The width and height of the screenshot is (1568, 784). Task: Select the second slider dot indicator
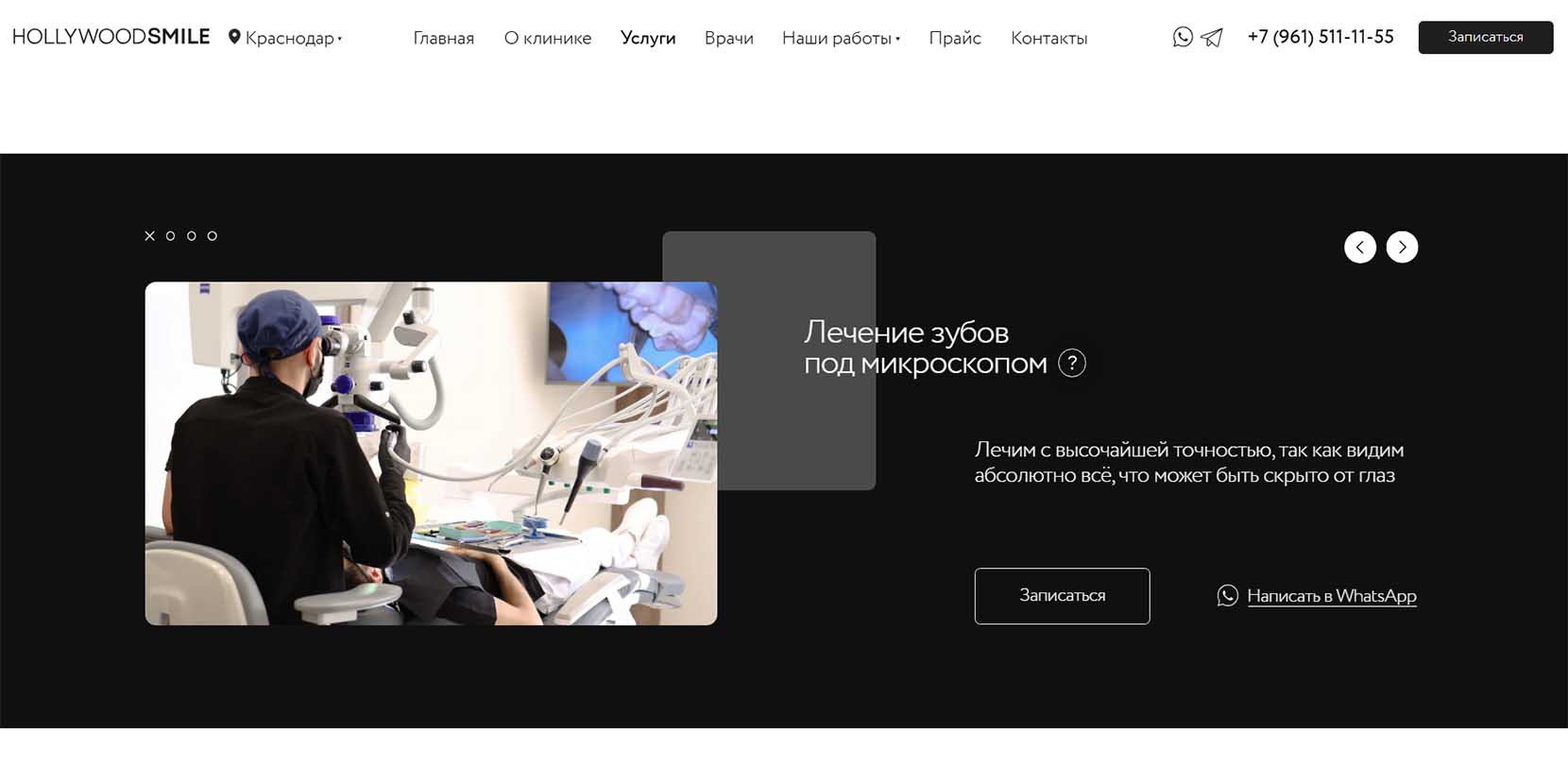170,236
